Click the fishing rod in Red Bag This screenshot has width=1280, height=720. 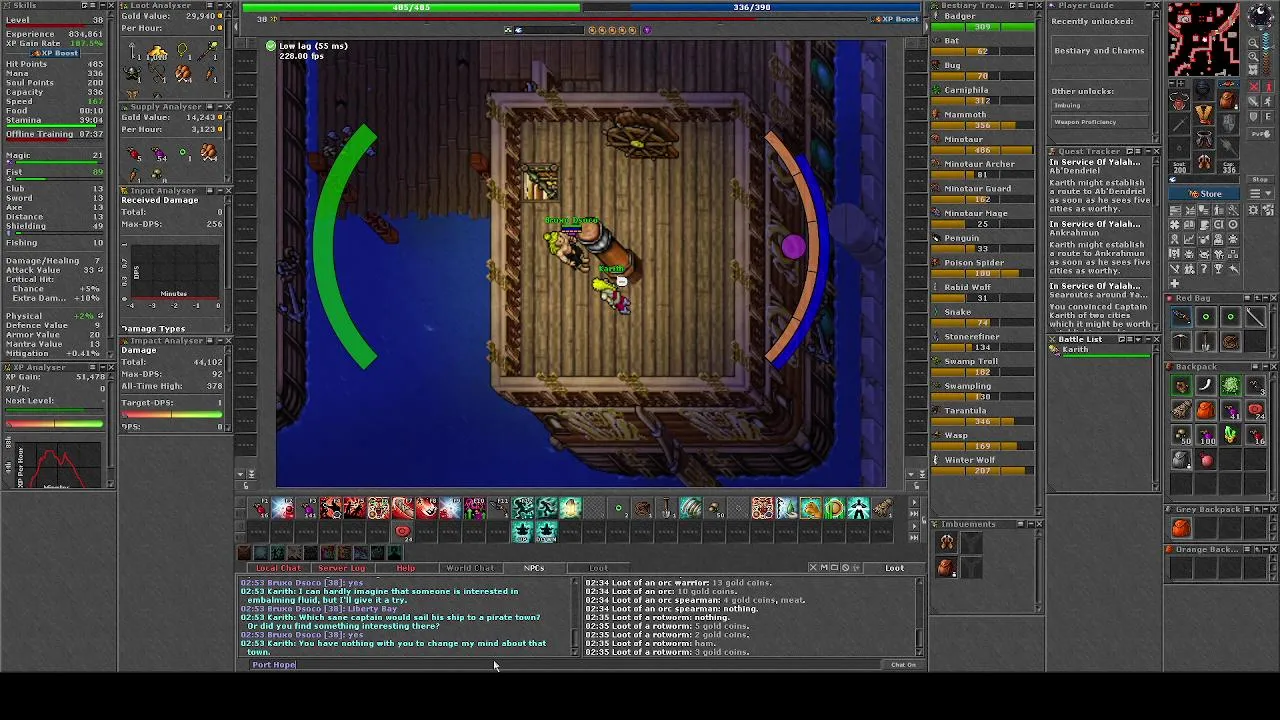[x=1256, y=317]
